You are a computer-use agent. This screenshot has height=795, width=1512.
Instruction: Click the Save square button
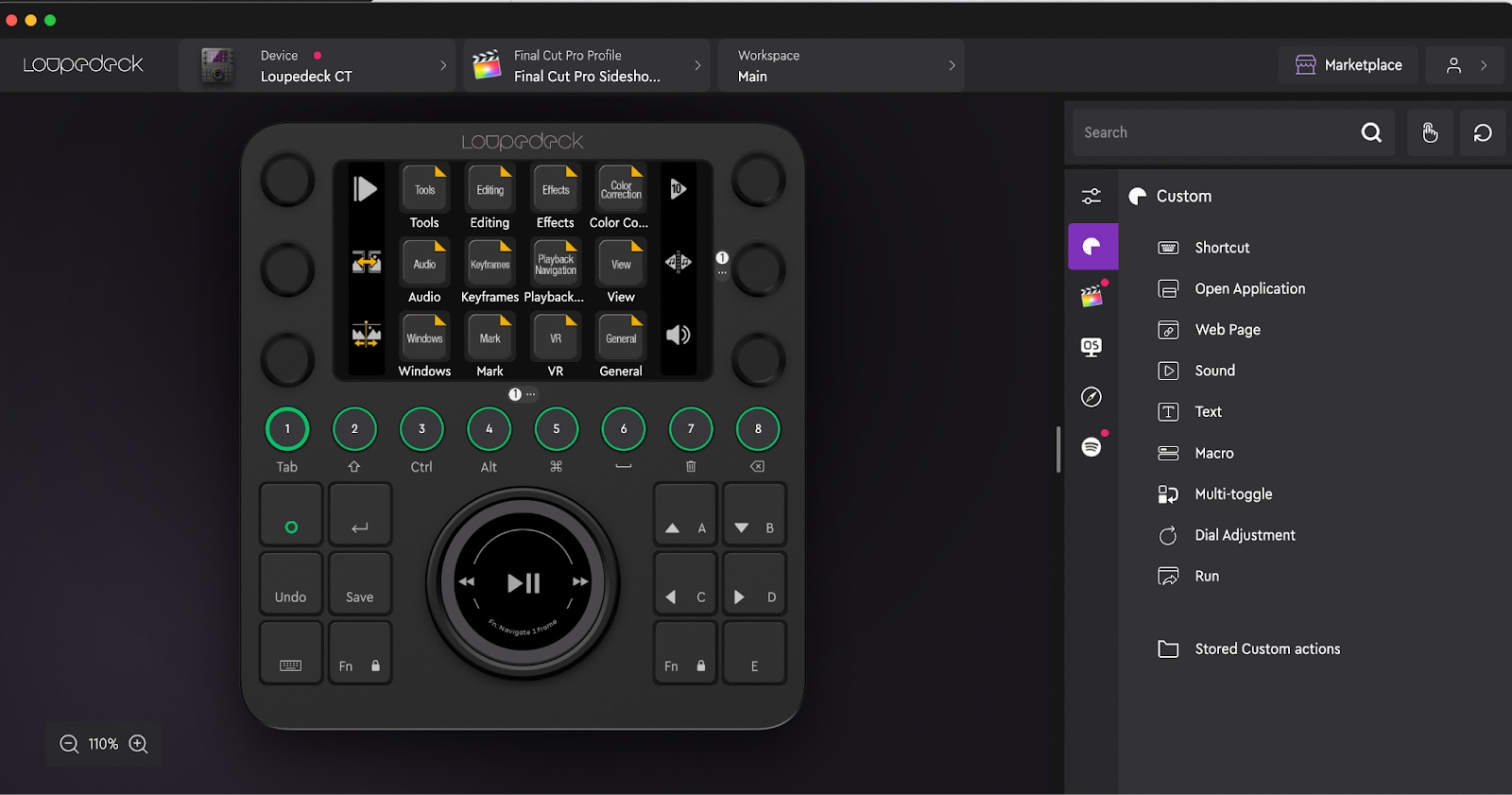pyautogui.click(x=360, y=584)
